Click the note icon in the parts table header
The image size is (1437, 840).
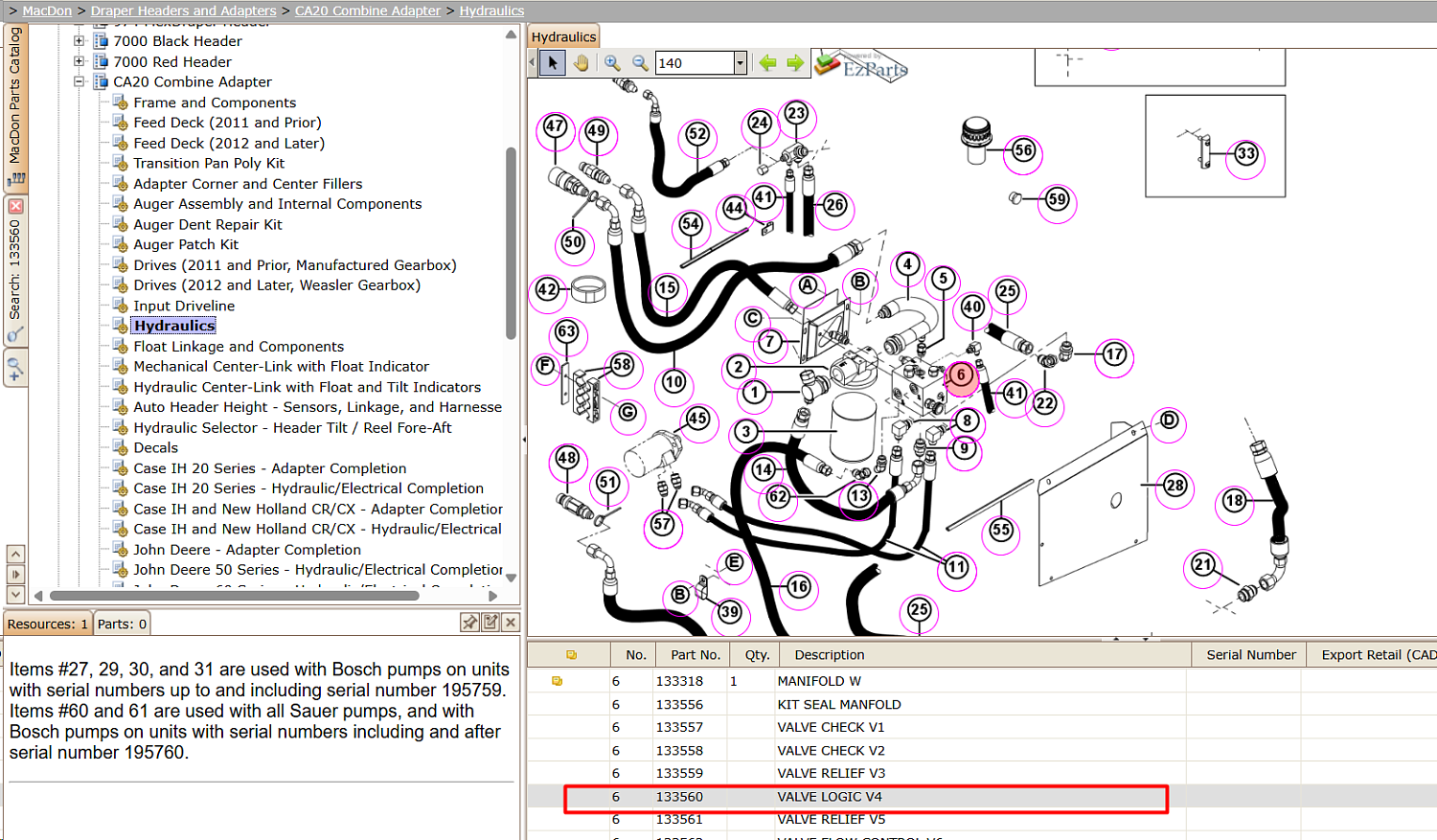click(x=571, y=655)
